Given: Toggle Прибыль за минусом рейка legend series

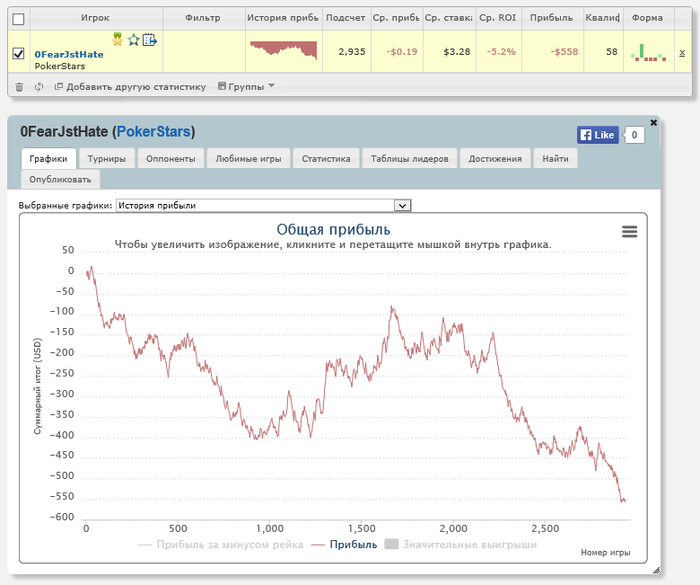Looking at the screenshot, I should [221, 544].
